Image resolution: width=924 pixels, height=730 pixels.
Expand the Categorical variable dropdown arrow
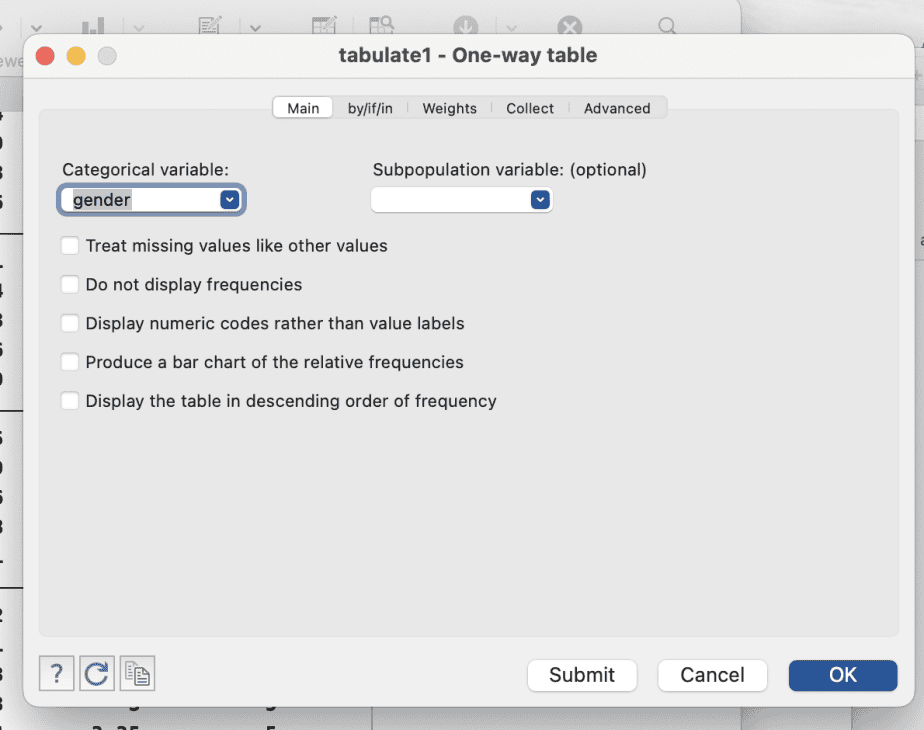click(230, 200)
